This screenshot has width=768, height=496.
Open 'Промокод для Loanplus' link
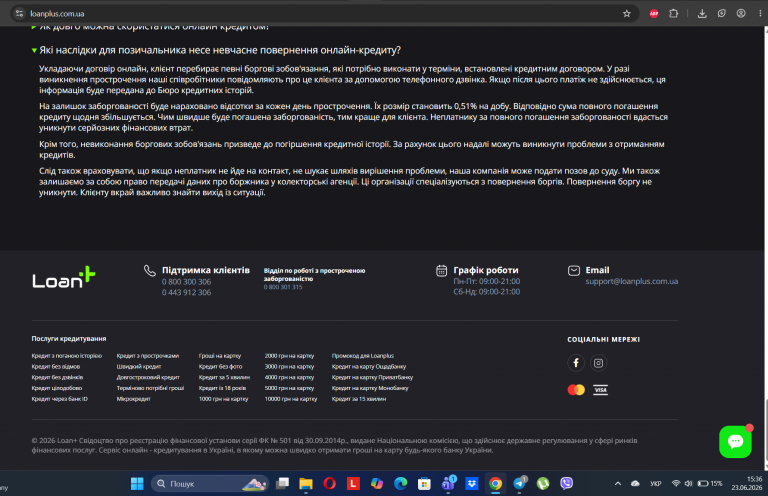(x=362, y=356)
